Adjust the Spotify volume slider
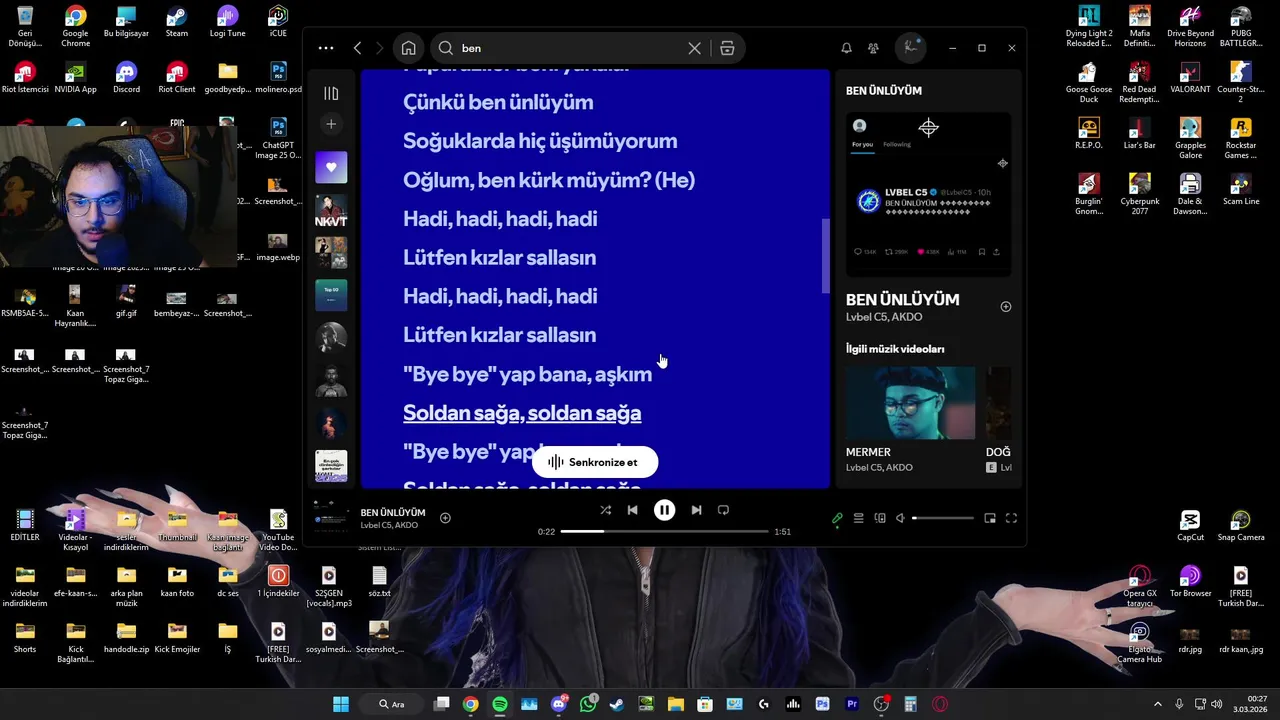The height and width of the screenshot is (720, 1280). [943, 518]
